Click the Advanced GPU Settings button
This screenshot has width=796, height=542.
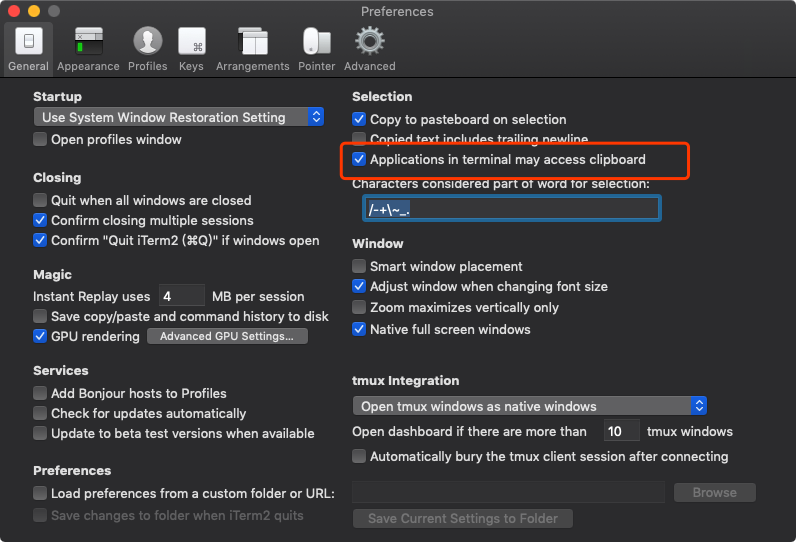(x=227, y=336)
